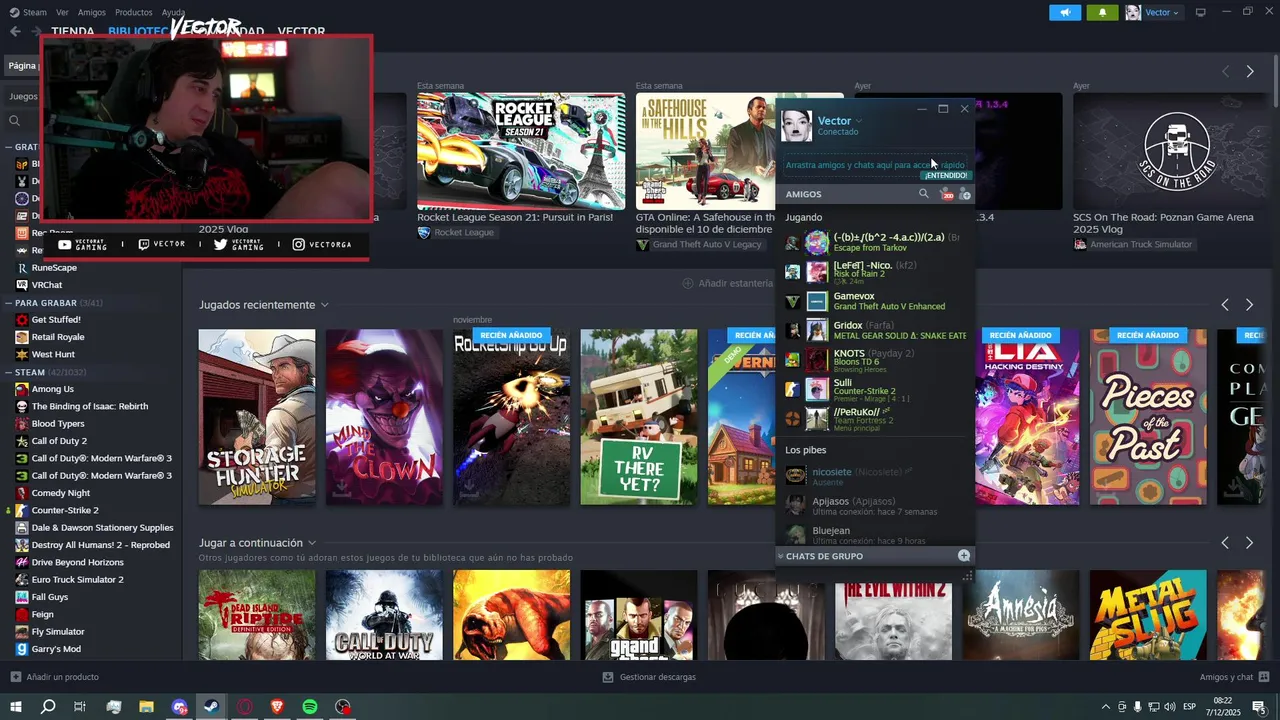Open the Mind the Clown game cover
The image size is (1280, 720).
click(384, 417)
